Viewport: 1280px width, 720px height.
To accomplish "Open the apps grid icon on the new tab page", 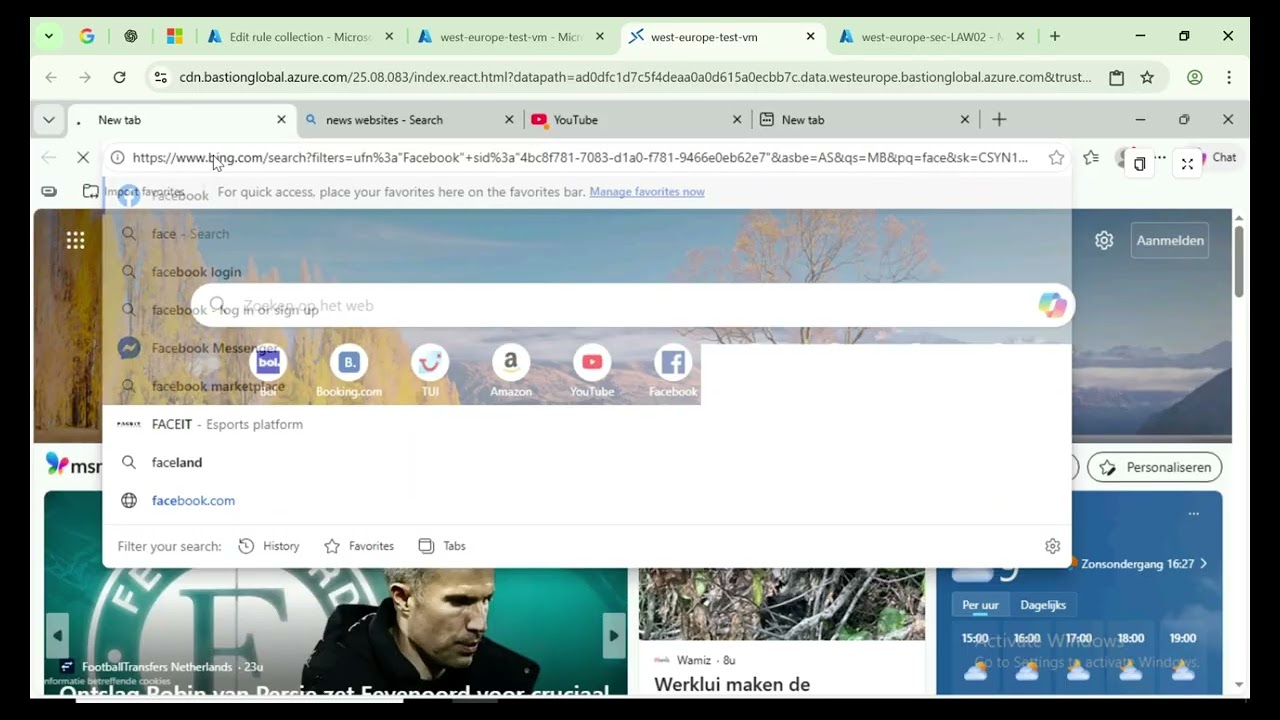I will 75,240.
